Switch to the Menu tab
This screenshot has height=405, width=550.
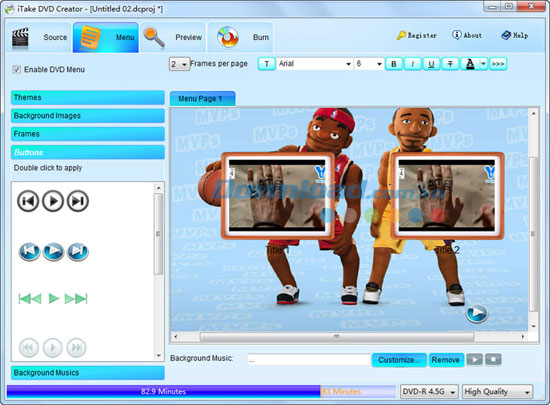[x=106, y=38]
